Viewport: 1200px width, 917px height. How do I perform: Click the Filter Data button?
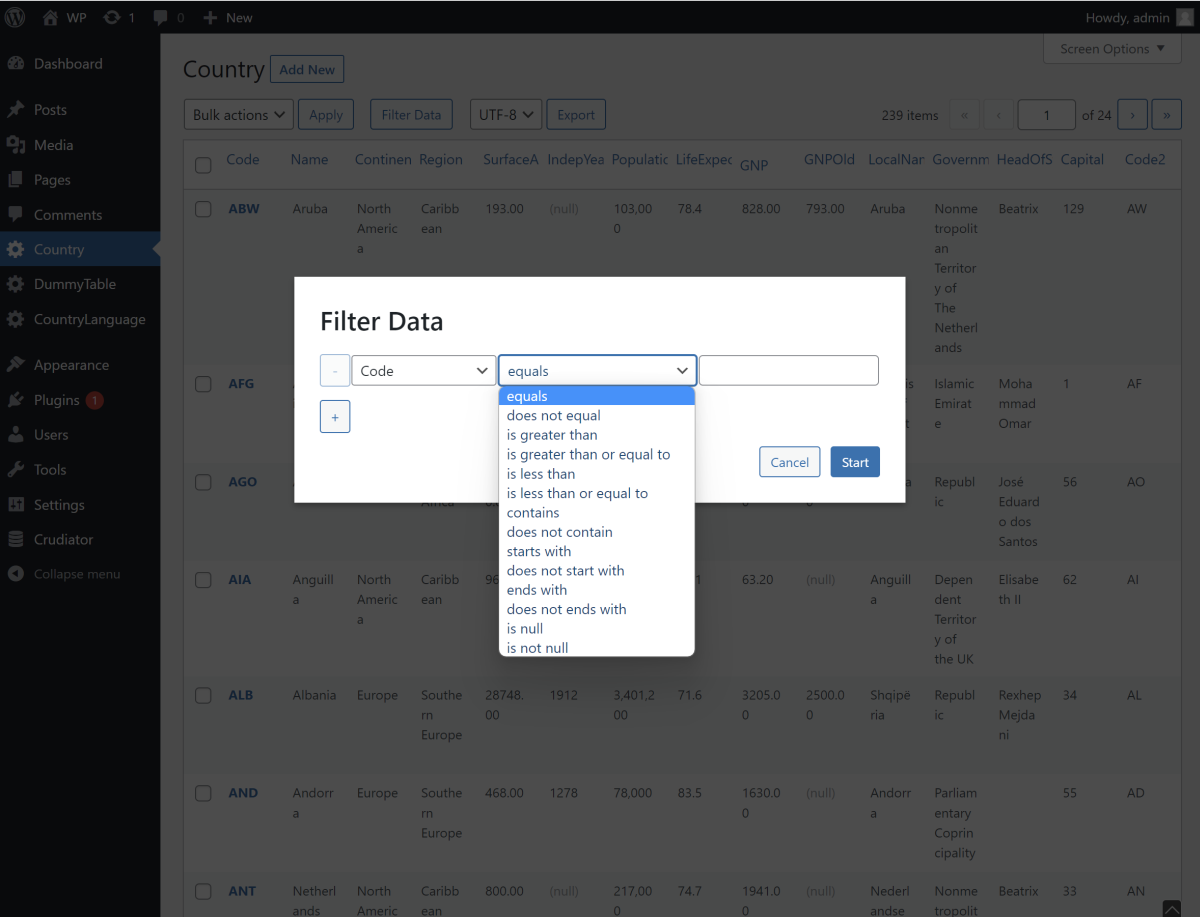411,115
